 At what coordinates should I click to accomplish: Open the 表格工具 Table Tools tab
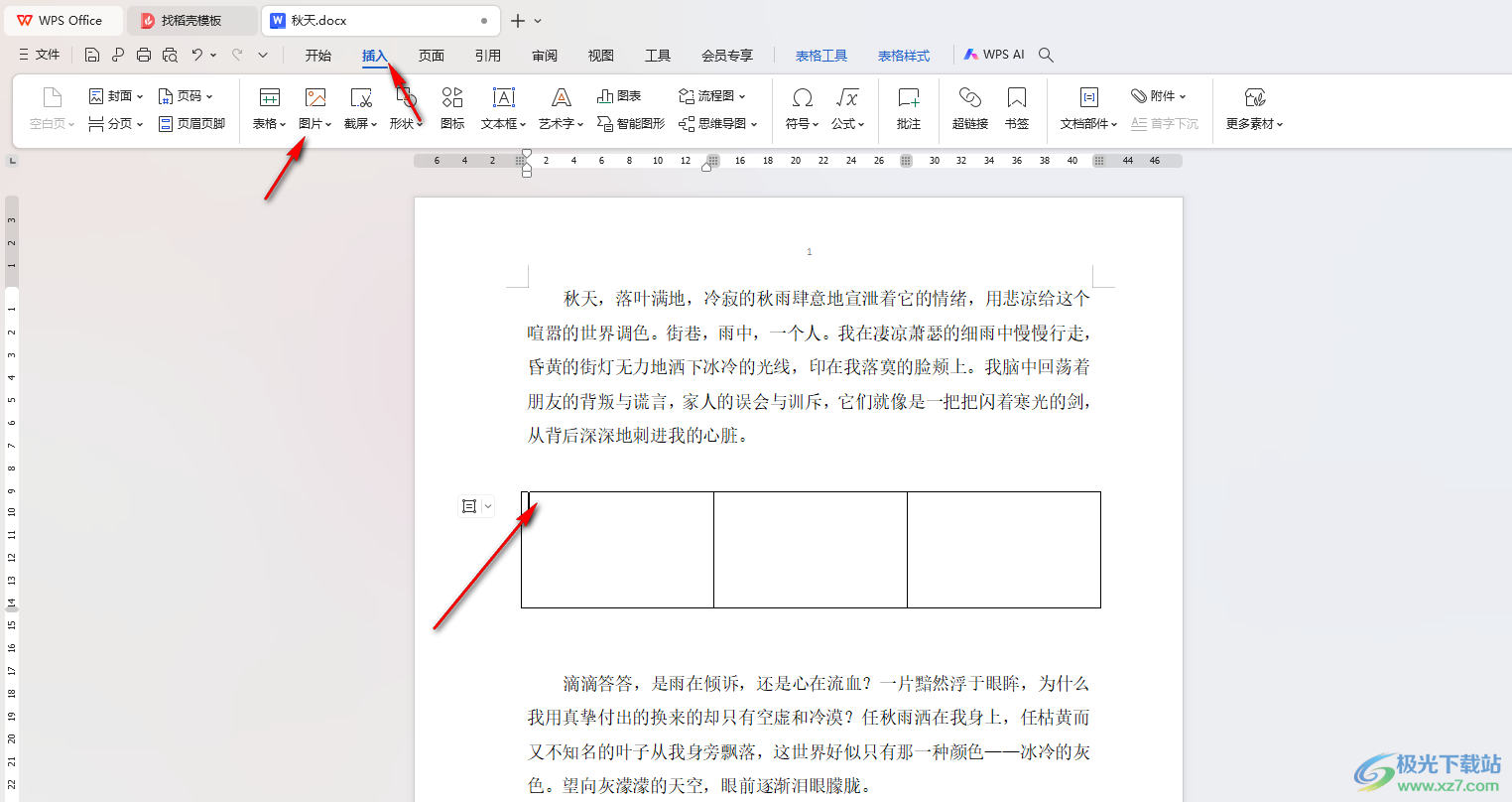[821, 56]
